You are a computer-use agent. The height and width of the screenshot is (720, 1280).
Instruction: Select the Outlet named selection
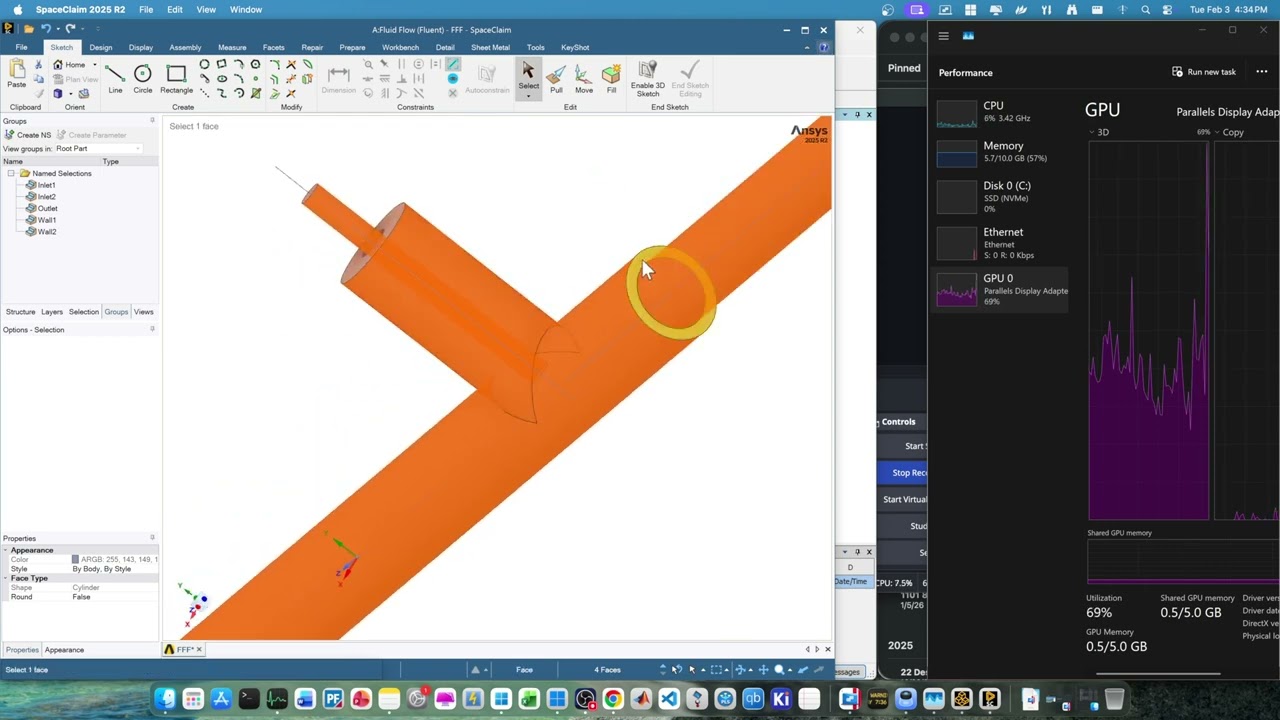coord(47,208)
